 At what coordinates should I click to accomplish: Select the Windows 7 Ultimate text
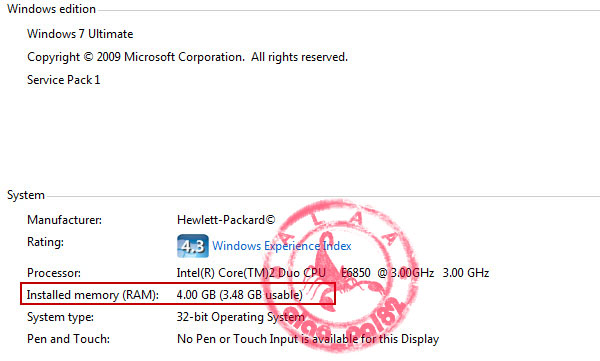point(80,34)
